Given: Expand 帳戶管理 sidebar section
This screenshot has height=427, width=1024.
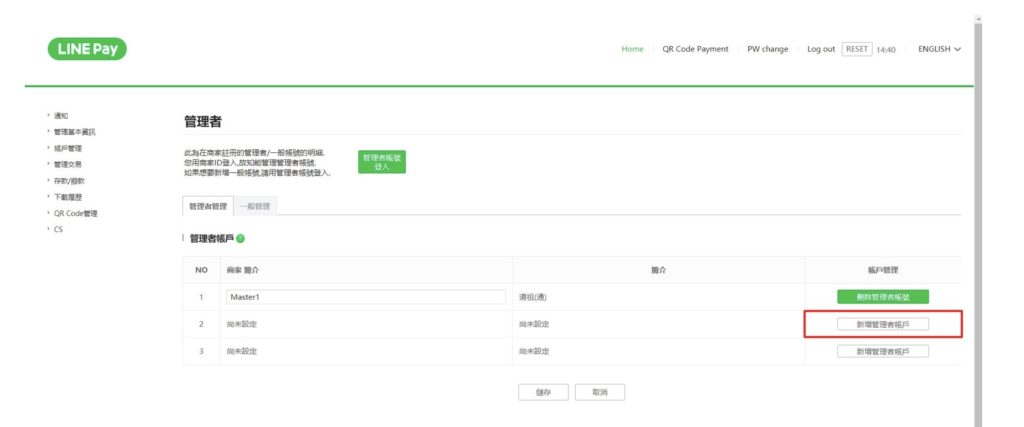Looking at the screenshot, I should click(x=67, y=148).
